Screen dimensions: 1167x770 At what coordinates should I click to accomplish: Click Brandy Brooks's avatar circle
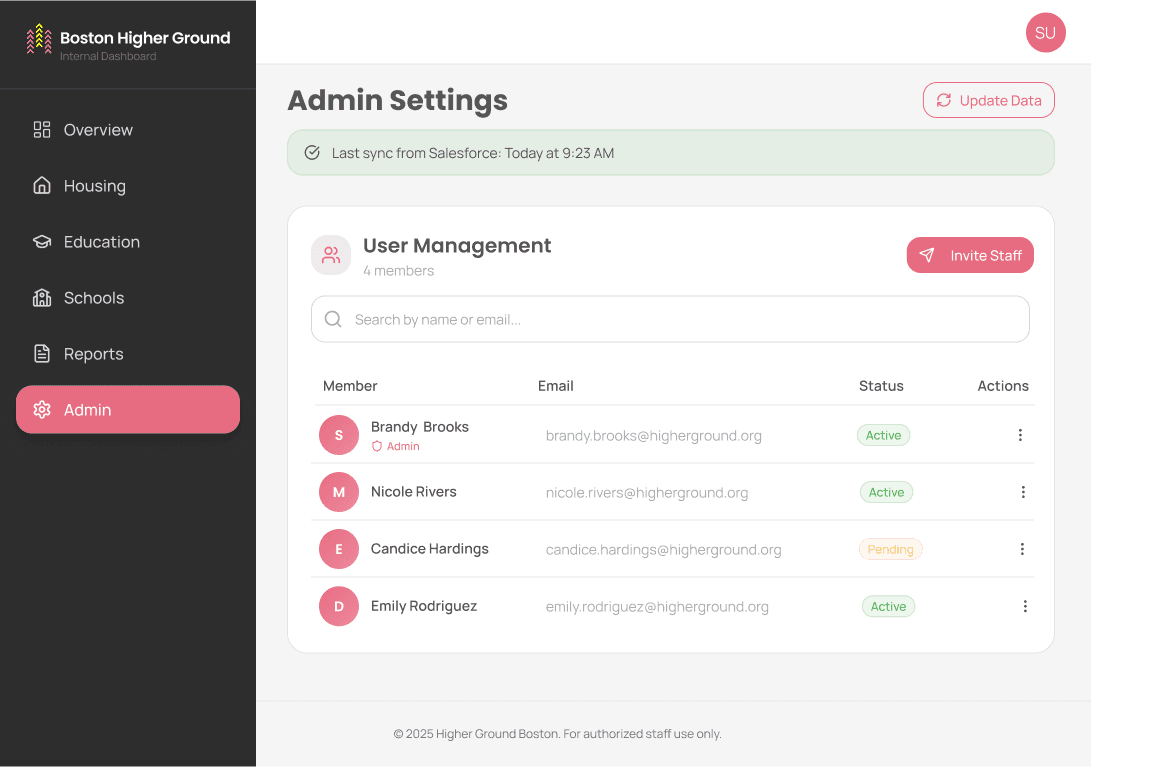[x=339, y=435]
